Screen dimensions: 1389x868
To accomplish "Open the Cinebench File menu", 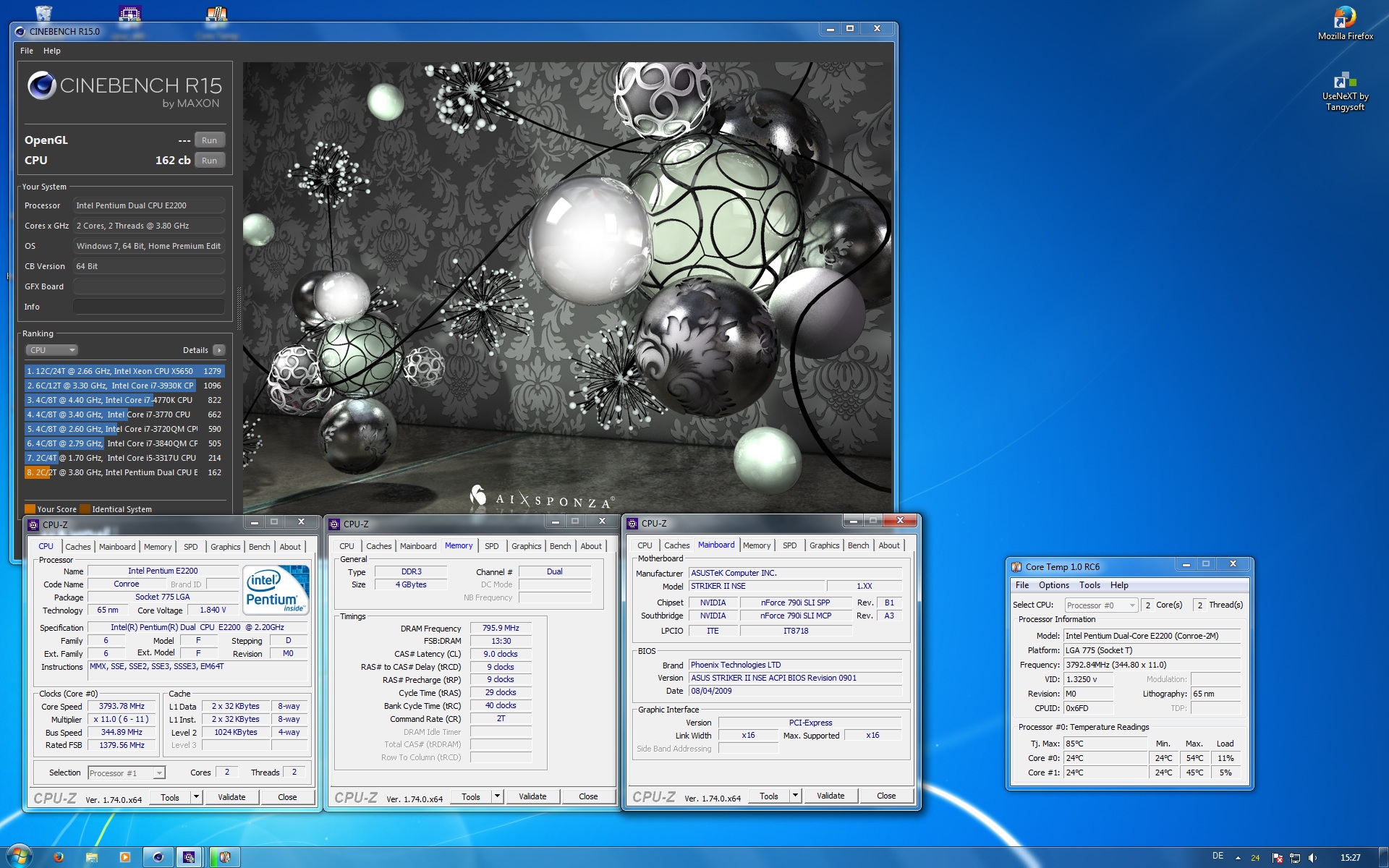I will 27,51.
